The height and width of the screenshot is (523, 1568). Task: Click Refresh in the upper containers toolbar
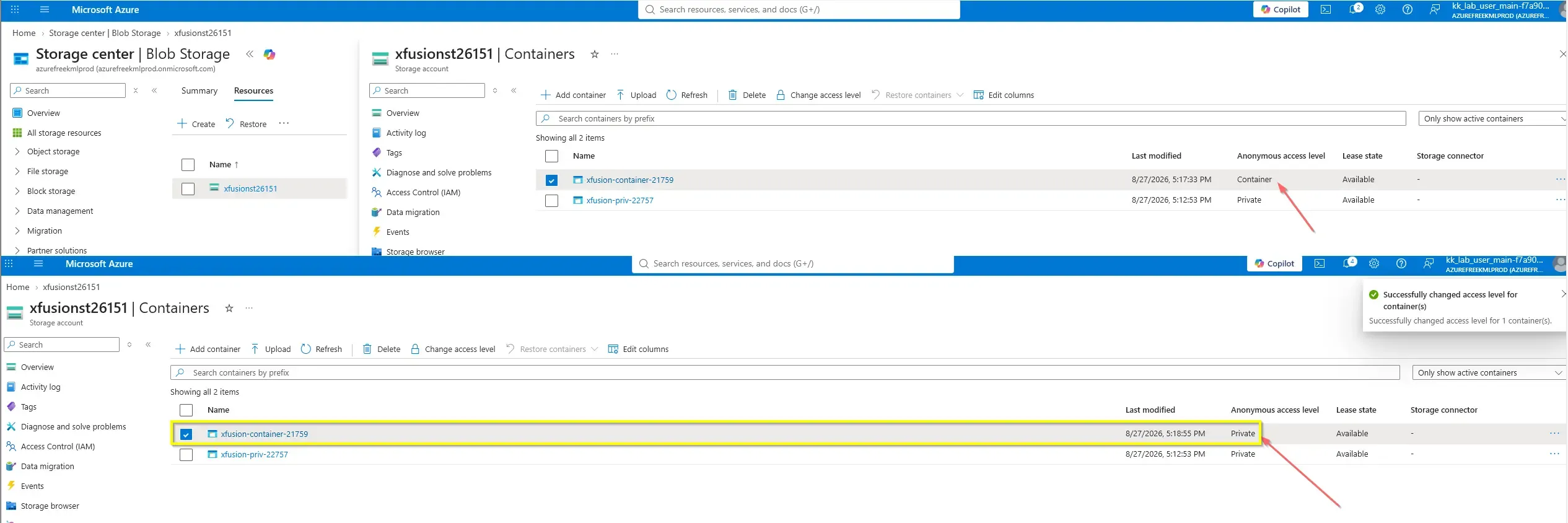(x=686, y=95)
